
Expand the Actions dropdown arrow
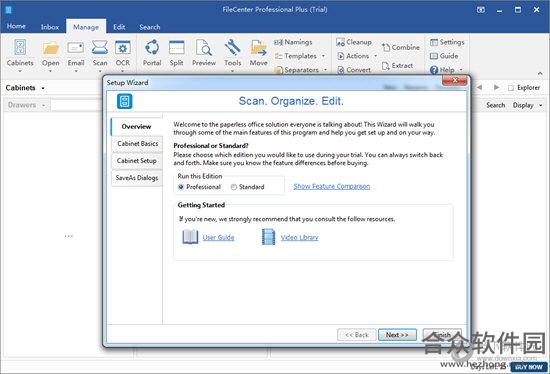click(x=375, y=56)
